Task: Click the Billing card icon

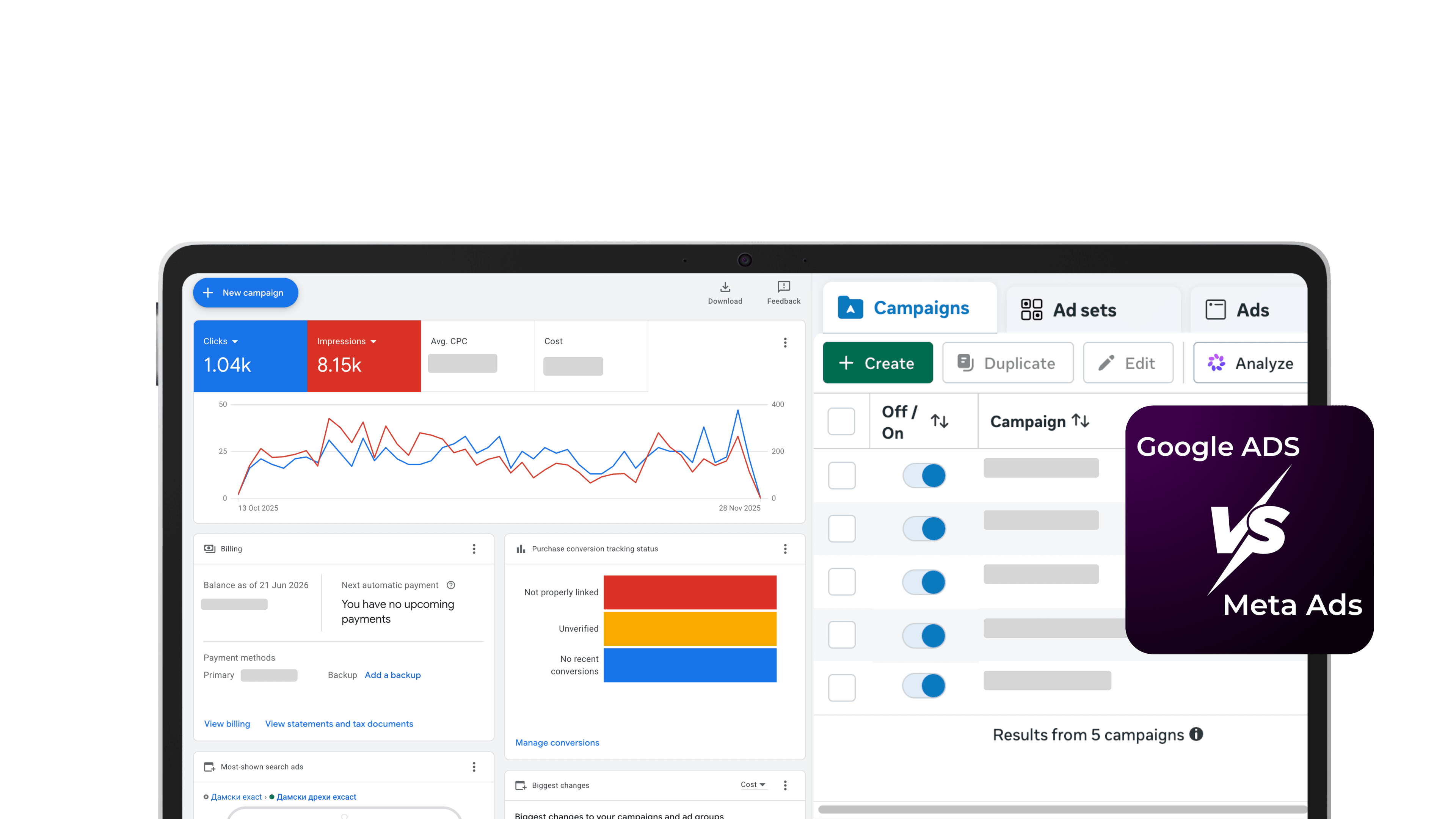Action: (210, 549)
